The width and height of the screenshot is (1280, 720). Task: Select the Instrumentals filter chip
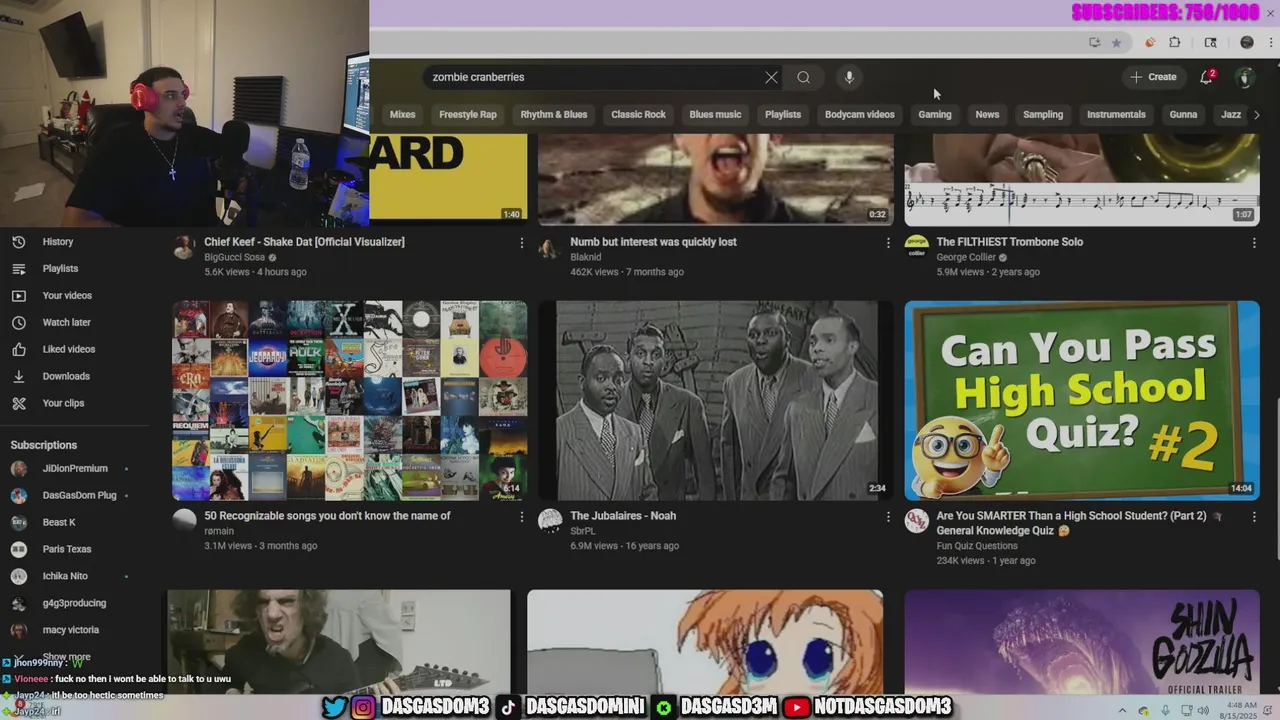click(x=1116, y=114)
